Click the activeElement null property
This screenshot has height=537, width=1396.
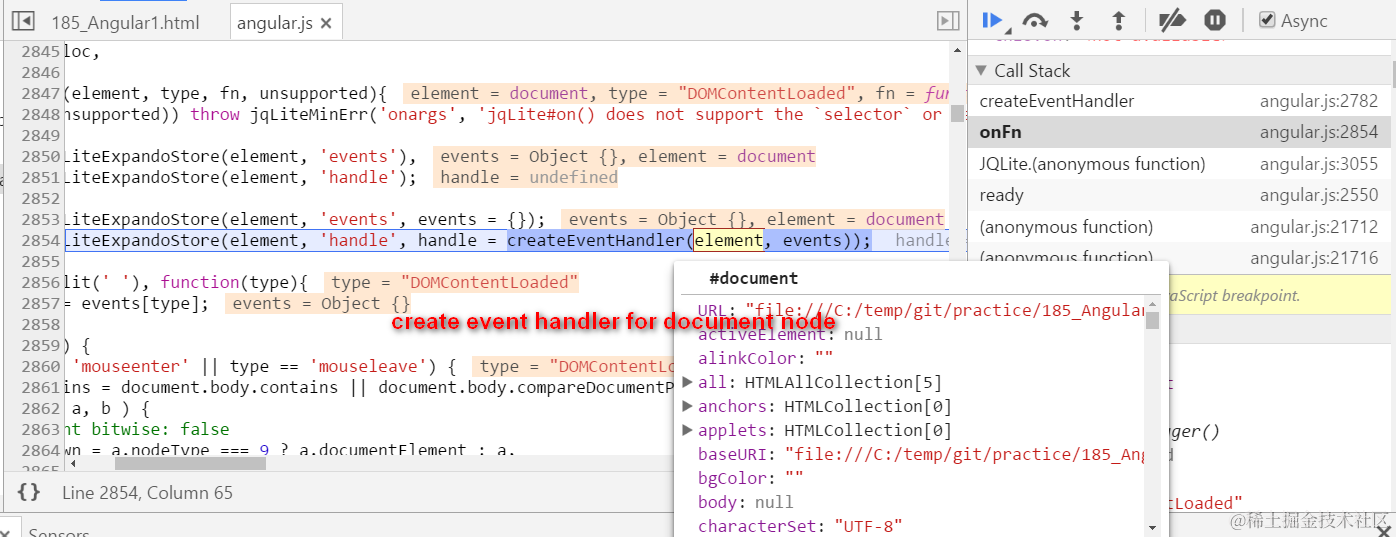click(790, 334)
